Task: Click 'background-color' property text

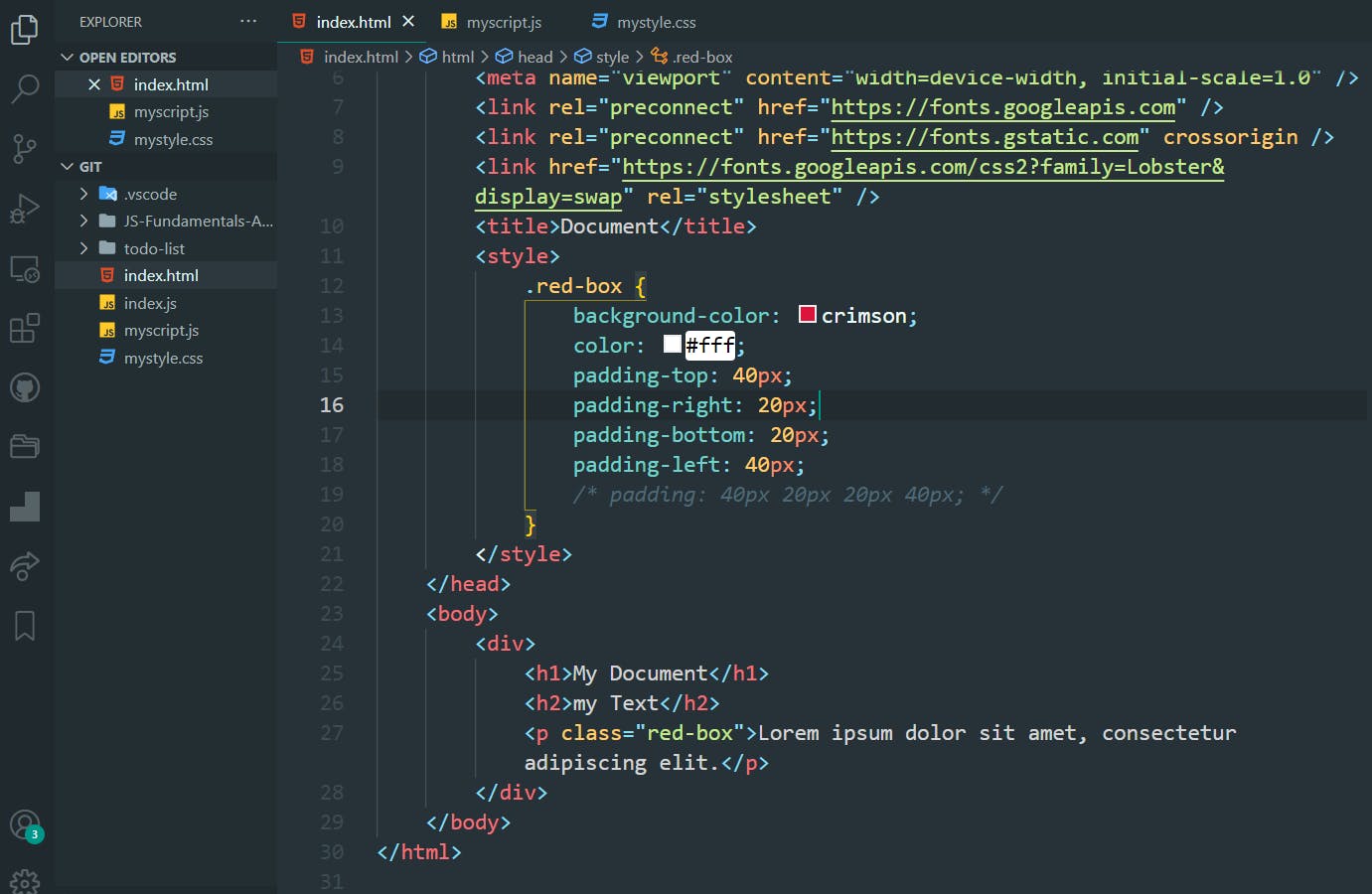Action: [671, 316]
